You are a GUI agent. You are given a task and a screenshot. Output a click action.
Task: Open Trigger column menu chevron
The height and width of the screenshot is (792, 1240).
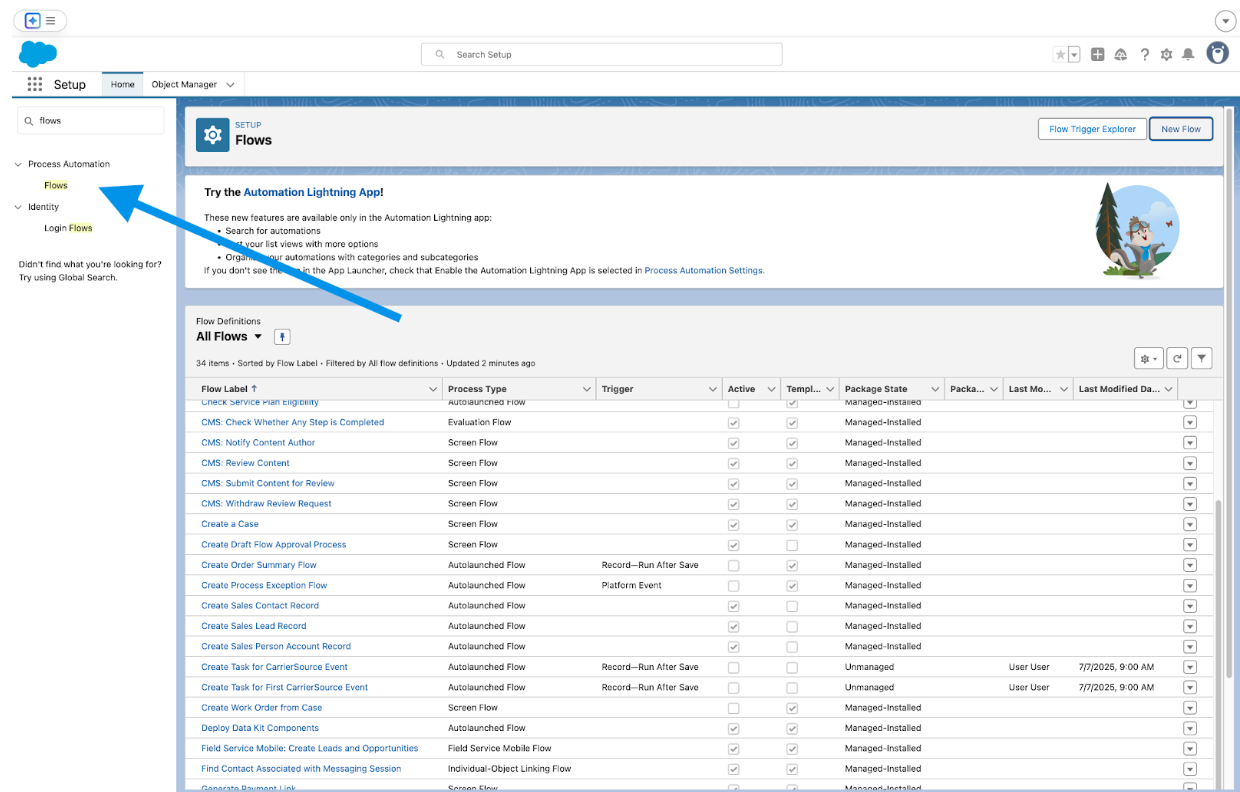tap(713, 389)
